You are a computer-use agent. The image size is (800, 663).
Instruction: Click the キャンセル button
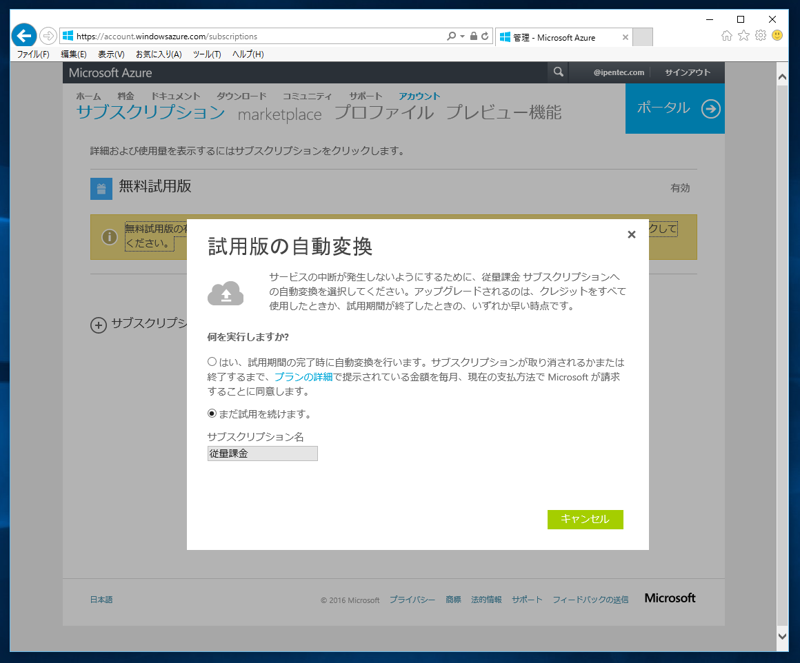(x=585, y=519)
